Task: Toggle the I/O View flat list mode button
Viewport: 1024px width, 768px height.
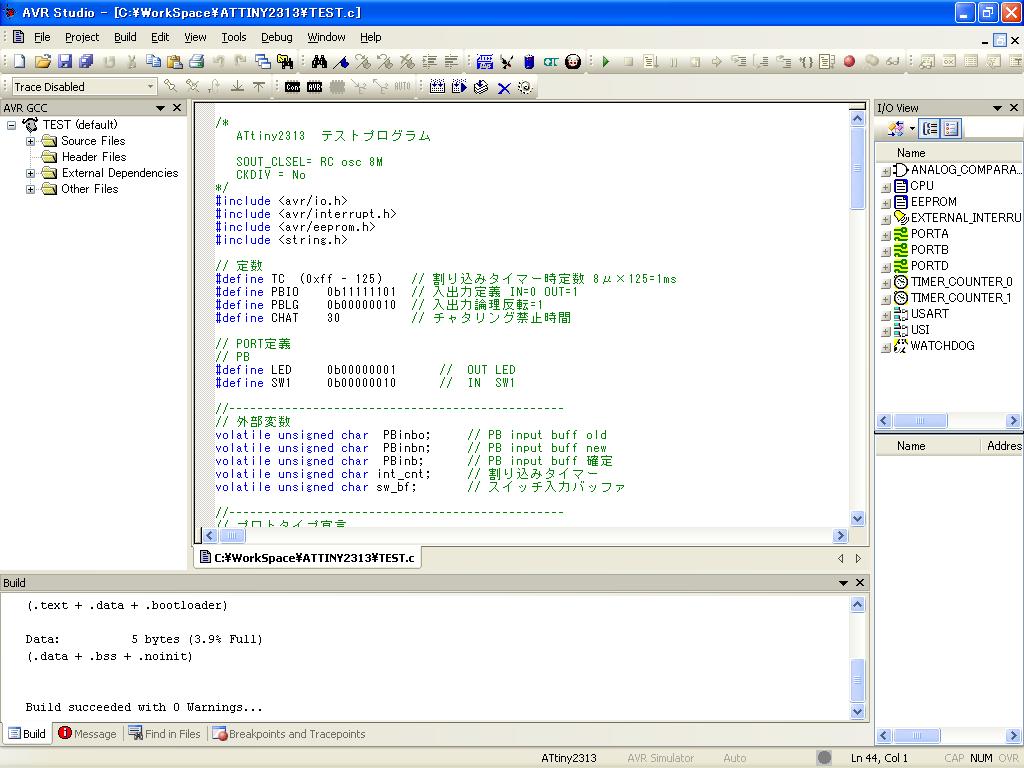Action: [951, 129]
